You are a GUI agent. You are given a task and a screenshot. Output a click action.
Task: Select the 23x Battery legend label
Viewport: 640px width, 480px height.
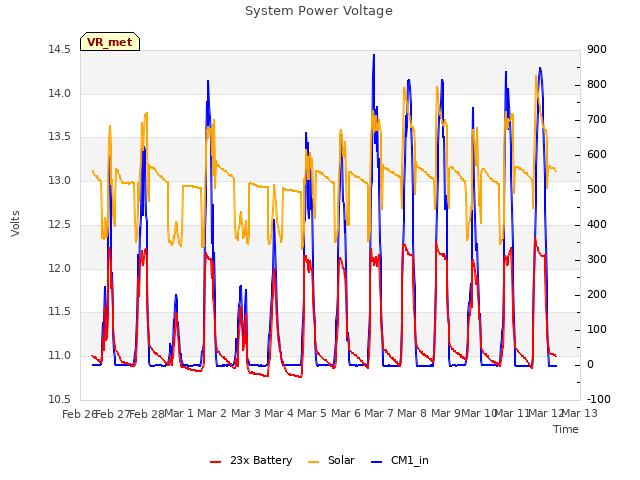pos(261,460)
